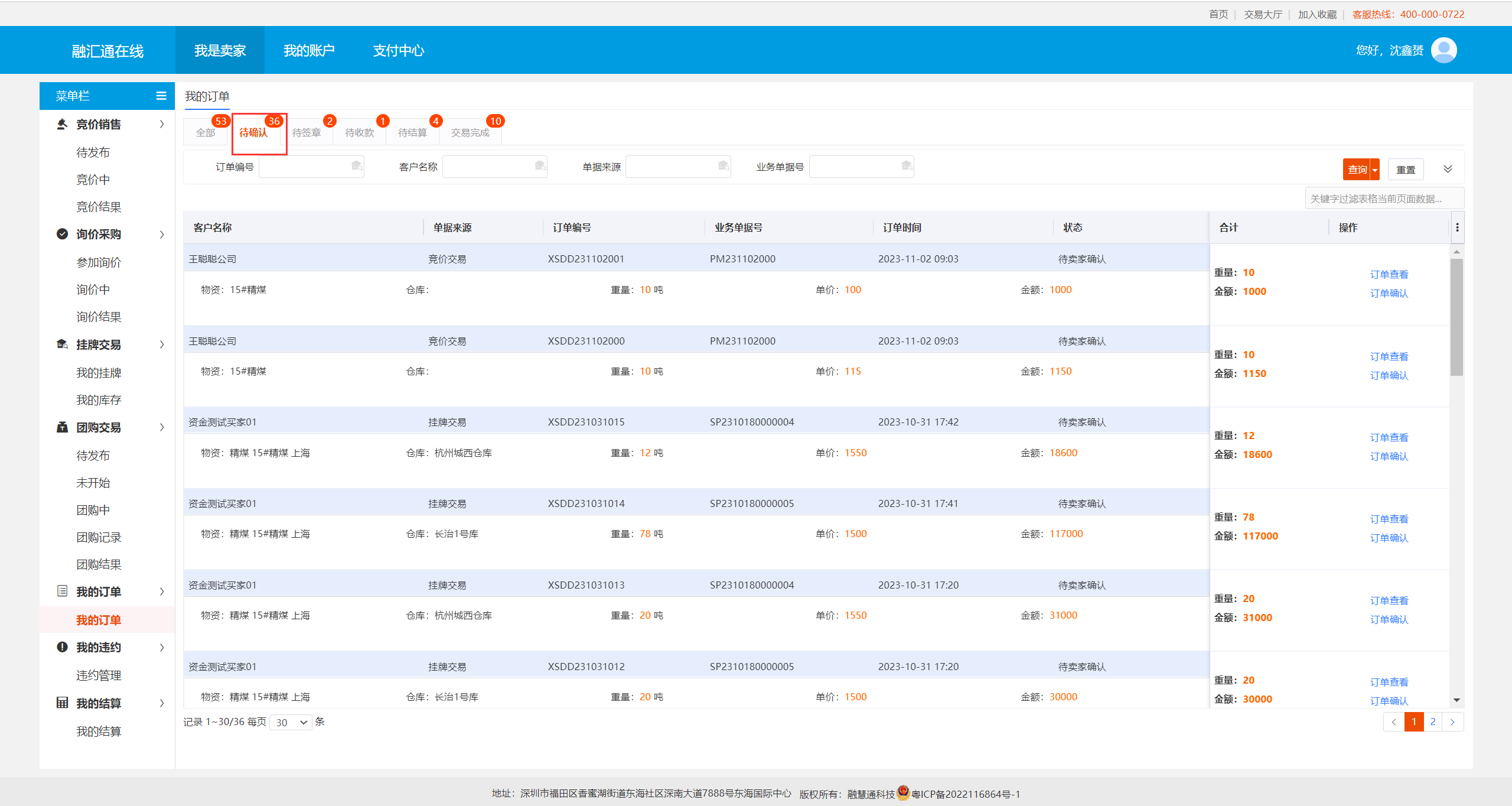Open 团购记录 in the sidebar
Screen dimensions: 1512x806
(99, 537)
